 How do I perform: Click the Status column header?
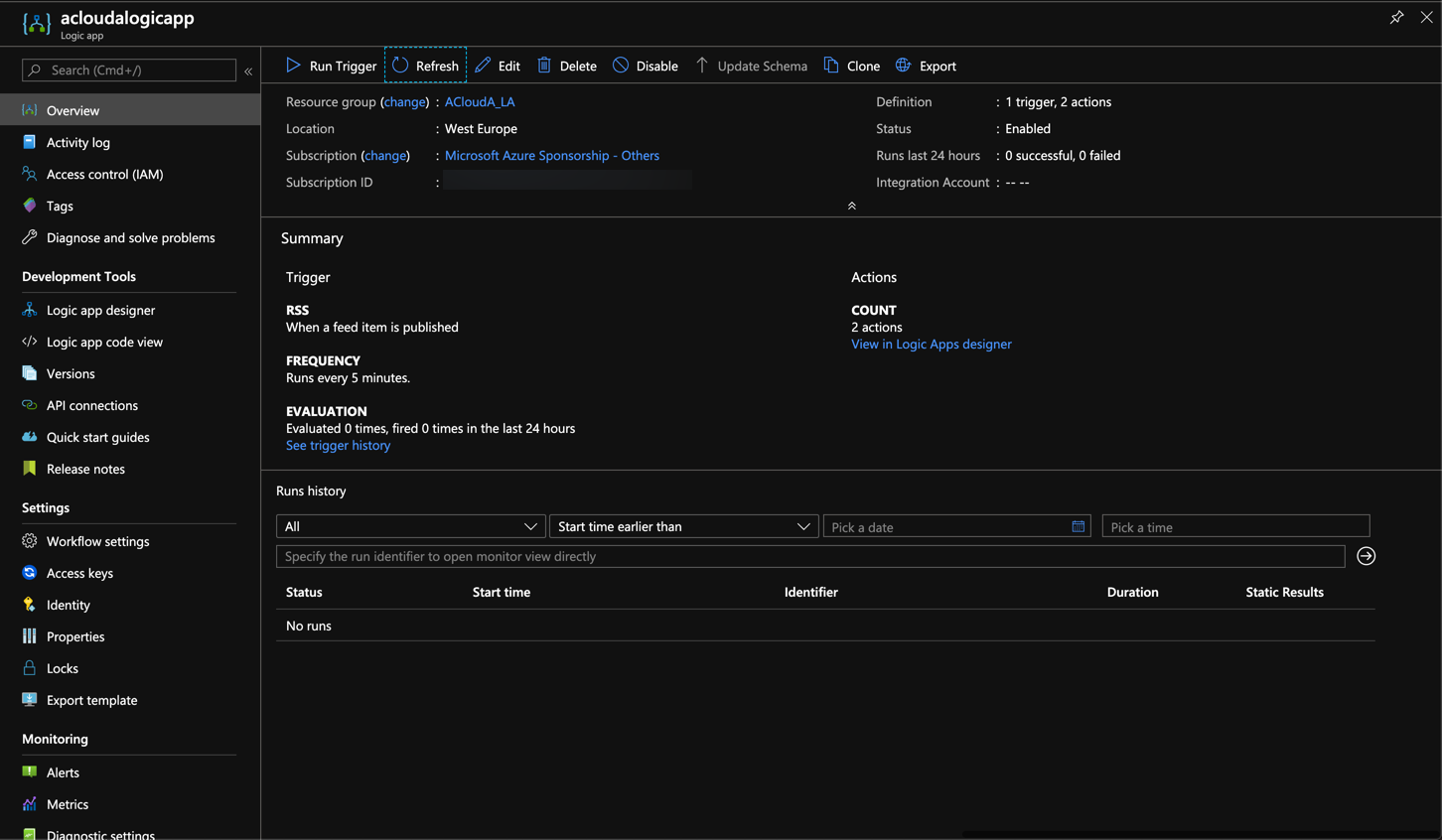pos(304,592)
